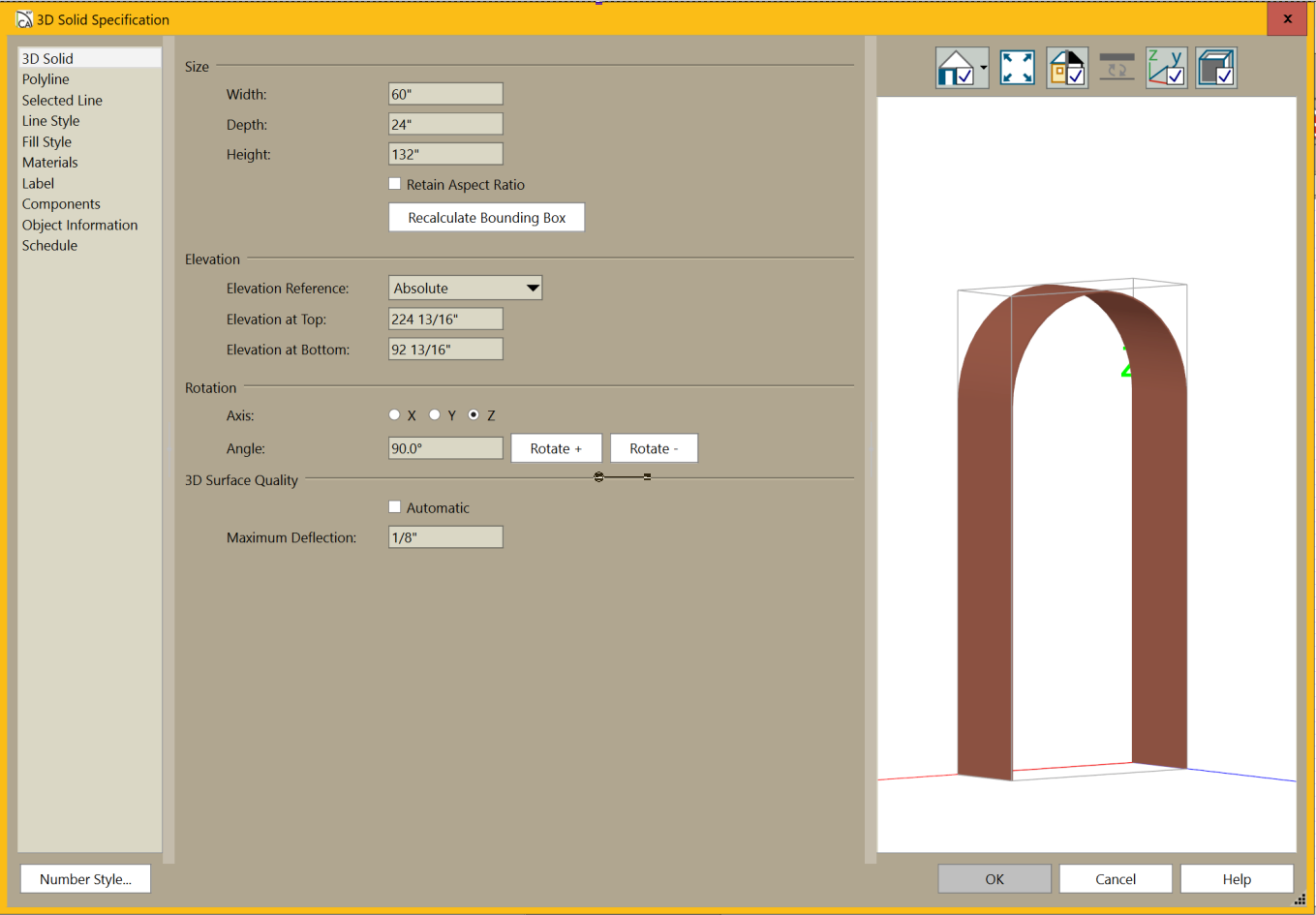Toggle the color on/off house icon

point(1067,68)
